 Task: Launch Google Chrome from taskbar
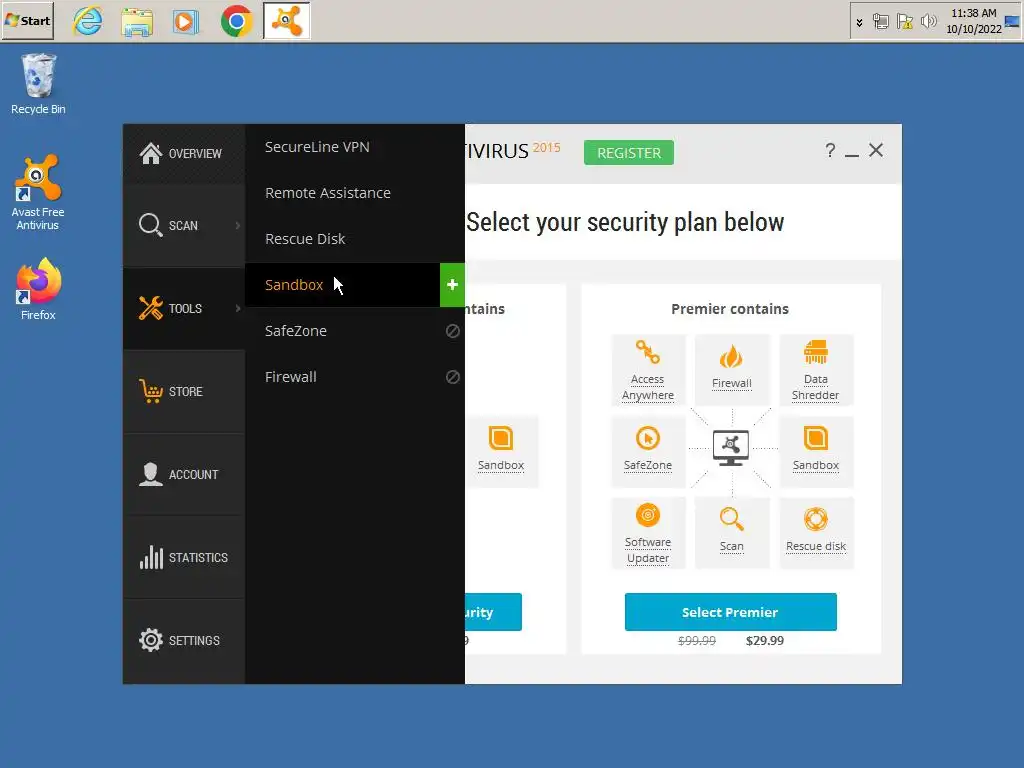[x=236, y=21]
